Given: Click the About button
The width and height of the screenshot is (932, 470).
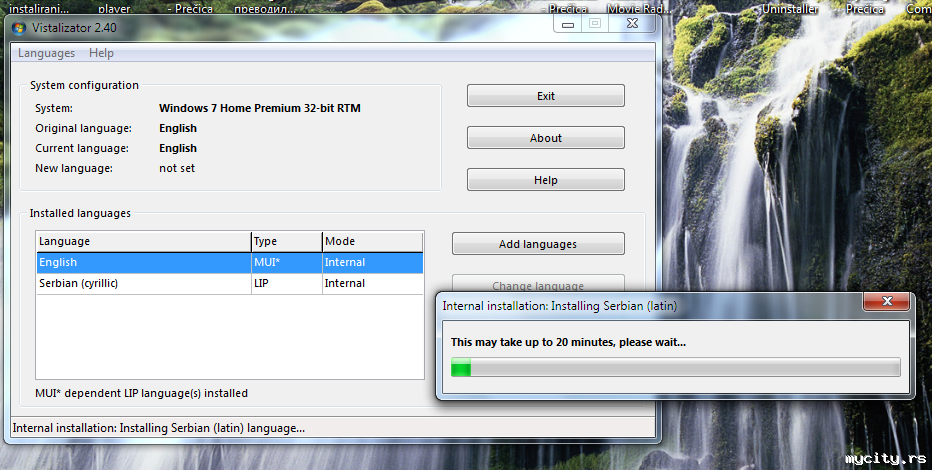Looking at the screenshot, I should pos(546,138).
